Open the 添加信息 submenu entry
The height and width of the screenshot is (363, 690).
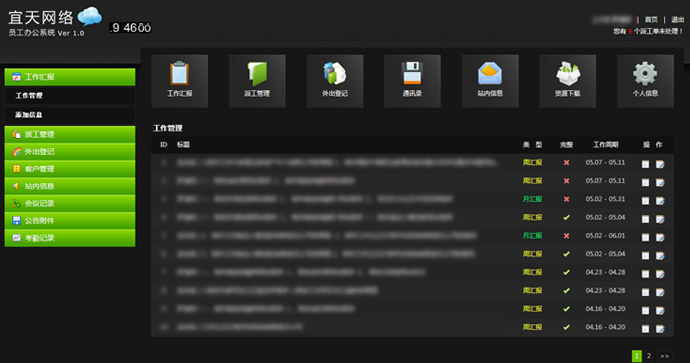coord(70,115)
